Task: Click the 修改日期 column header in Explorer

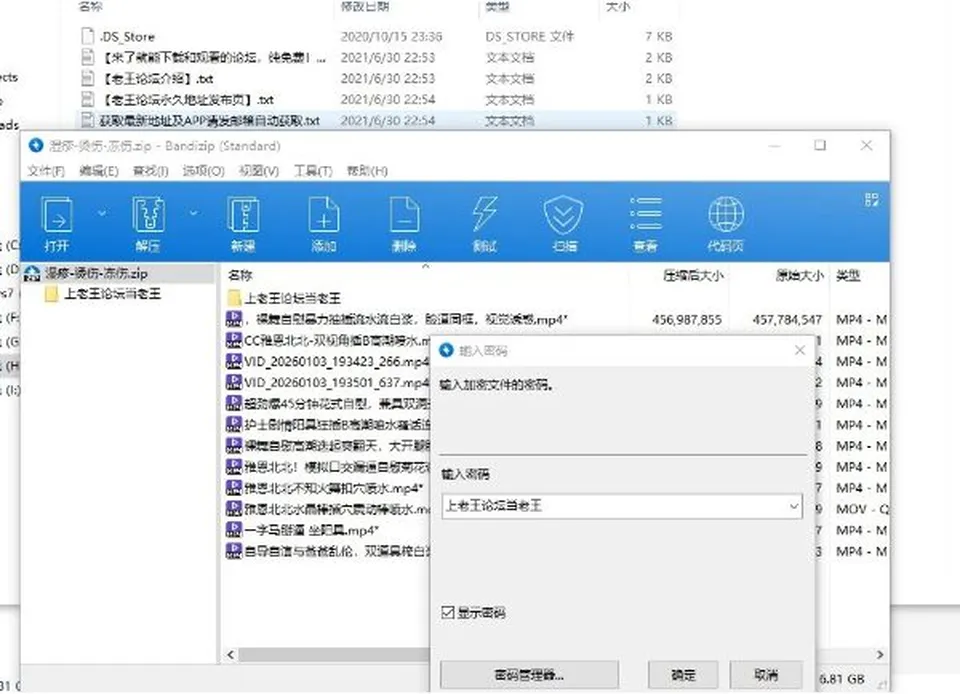Action: pos(365,7)
